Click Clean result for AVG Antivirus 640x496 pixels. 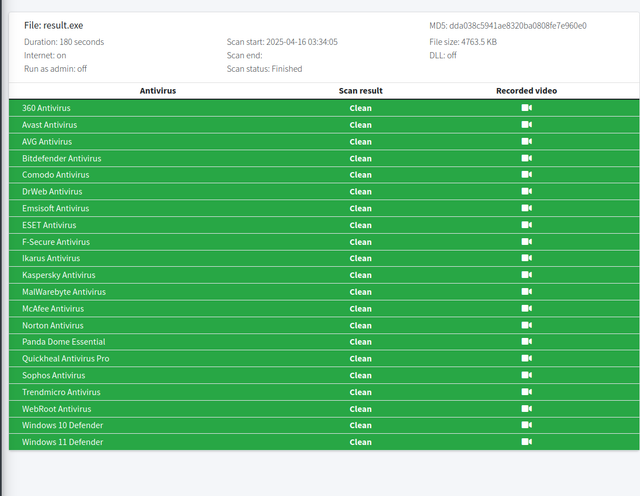(360, 142)
